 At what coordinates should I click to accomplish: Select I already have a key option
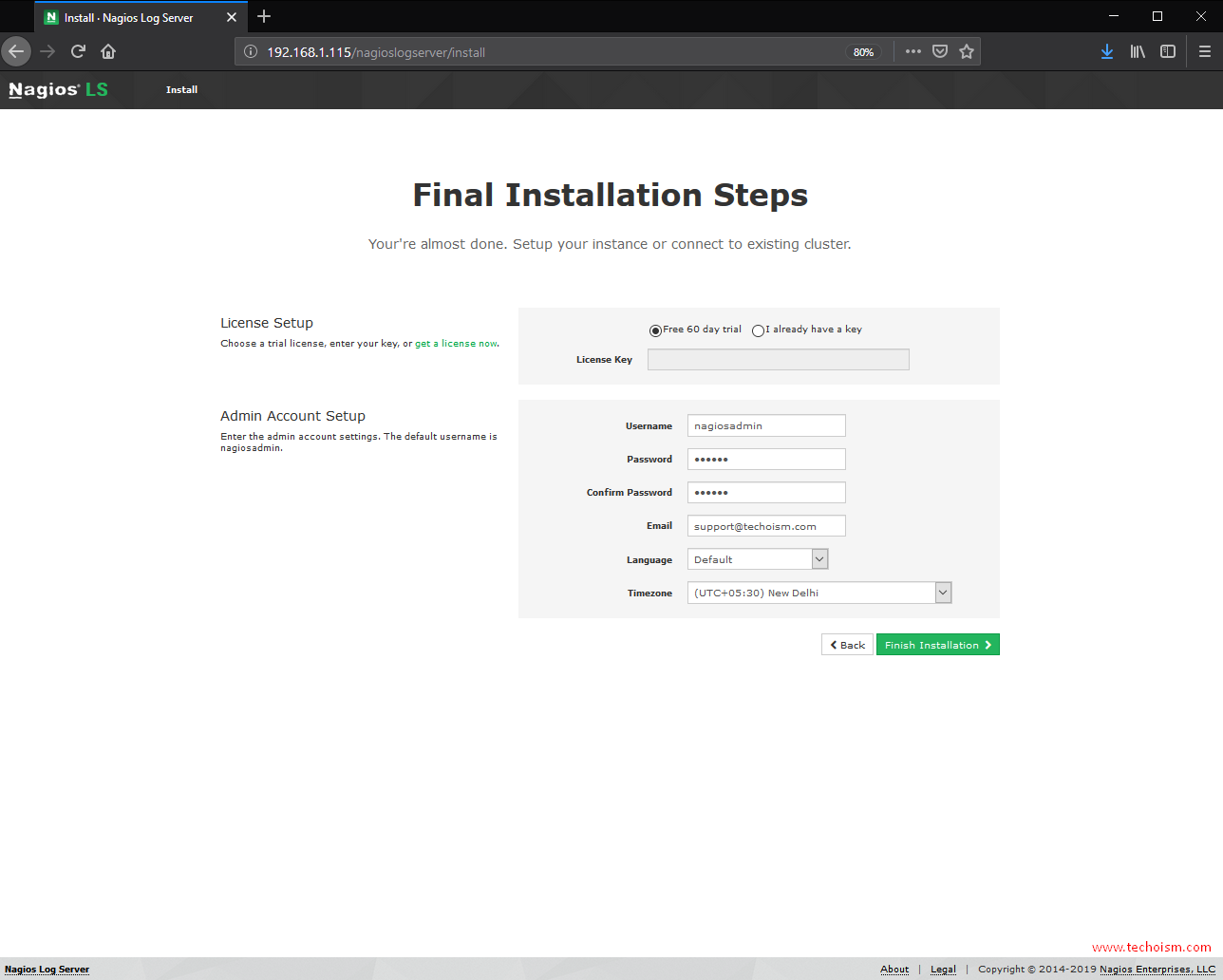click(x=758, y=330)
